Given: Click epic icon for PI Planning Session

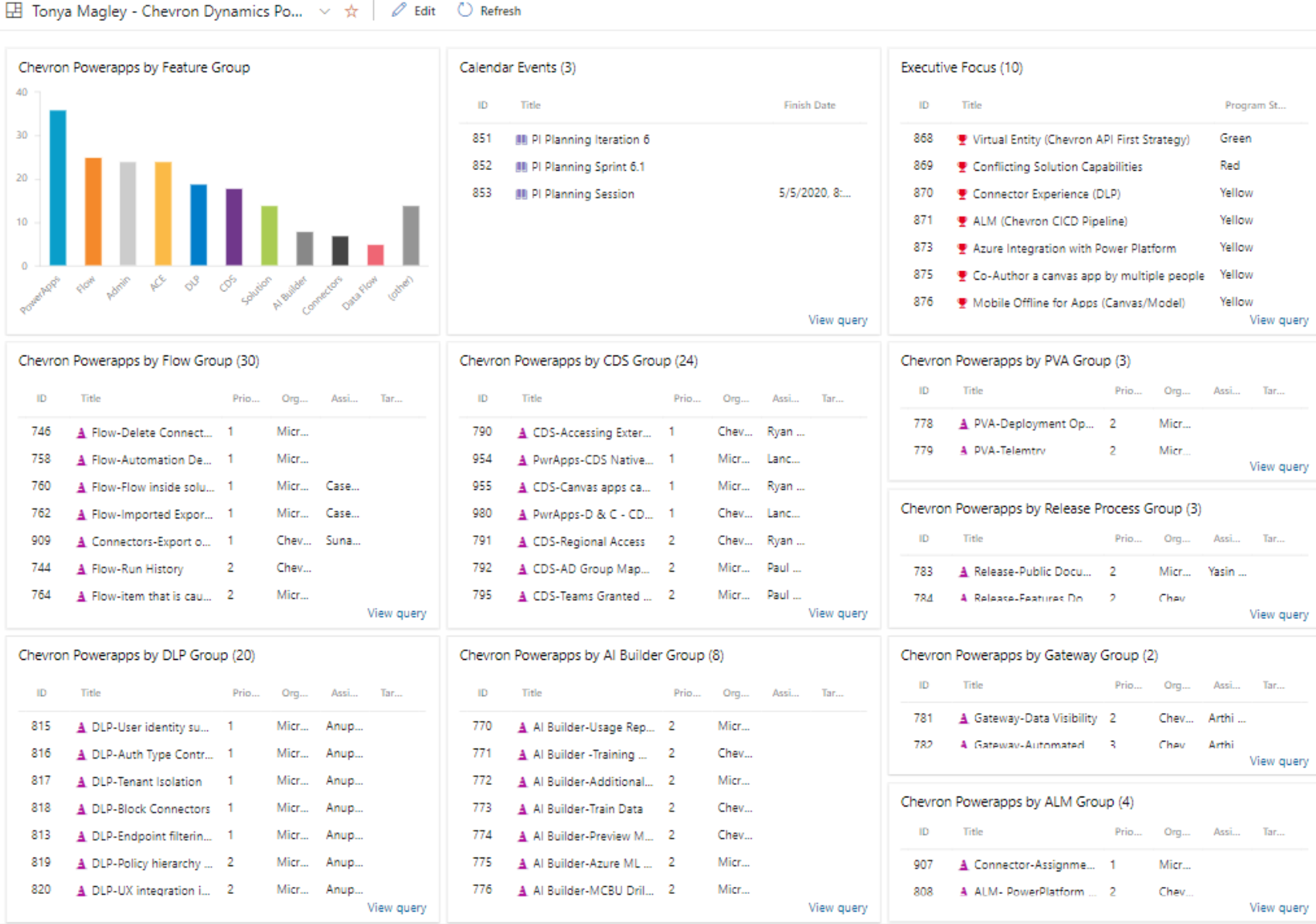Looking at the screenshot, I should (x=522, y=194).
